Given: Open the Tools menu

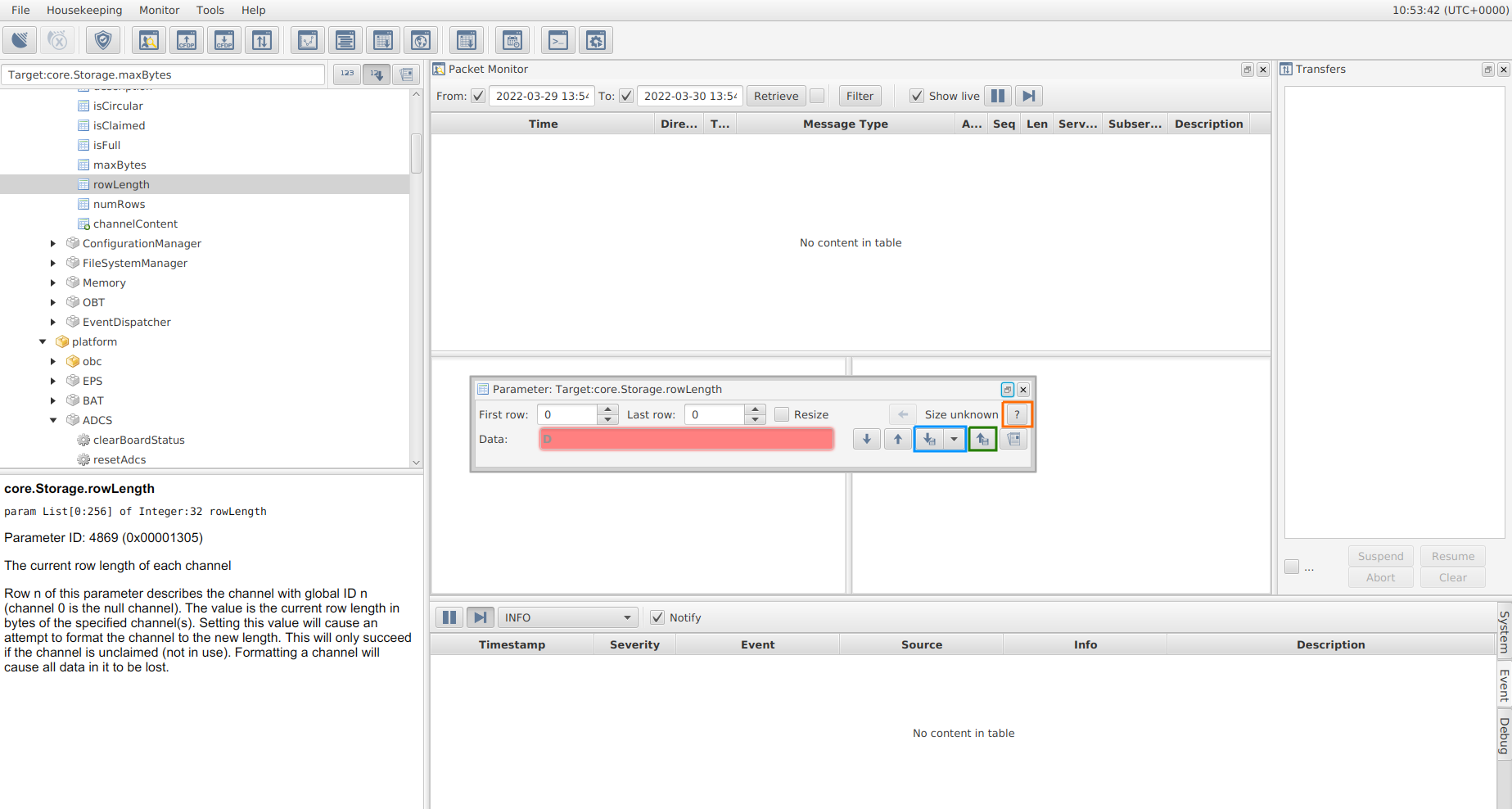Looking at the screenshot, I should point(210,10).
